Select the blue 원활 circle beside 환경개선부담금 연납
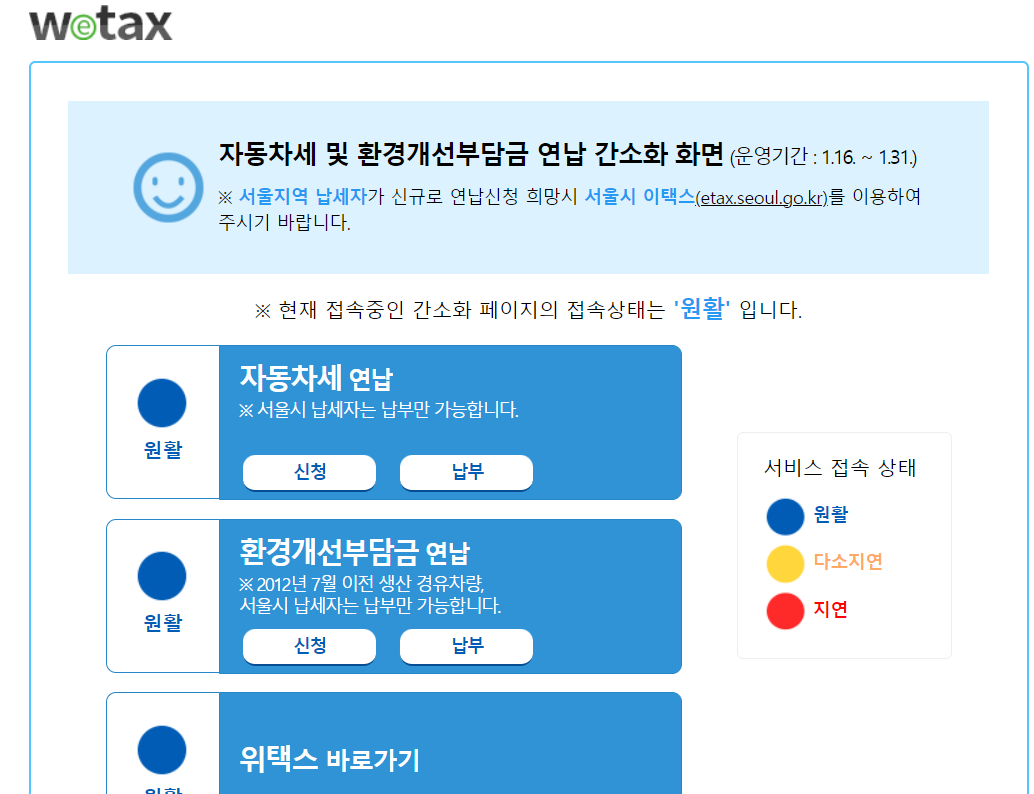 click(161, 575)
